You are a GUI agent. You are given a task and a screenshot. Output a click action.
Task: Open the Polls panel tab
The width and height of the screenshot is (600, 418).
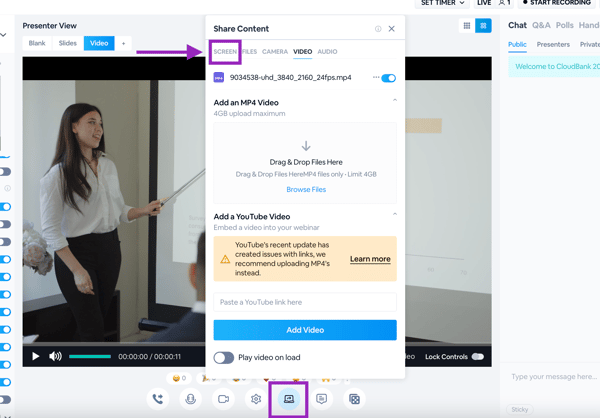(564, 25)
